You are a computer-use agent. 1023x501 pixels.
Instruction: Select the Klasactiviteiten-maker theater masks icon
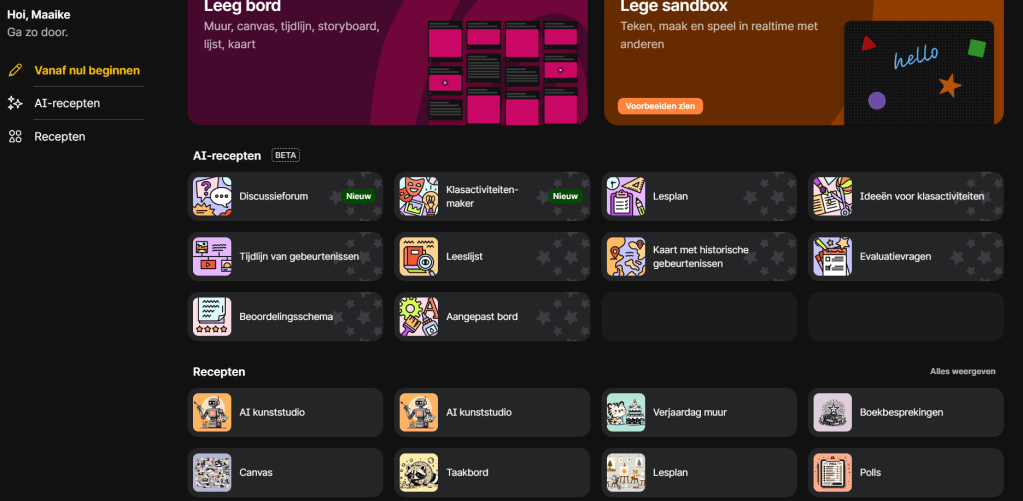[x=419, y=196]
